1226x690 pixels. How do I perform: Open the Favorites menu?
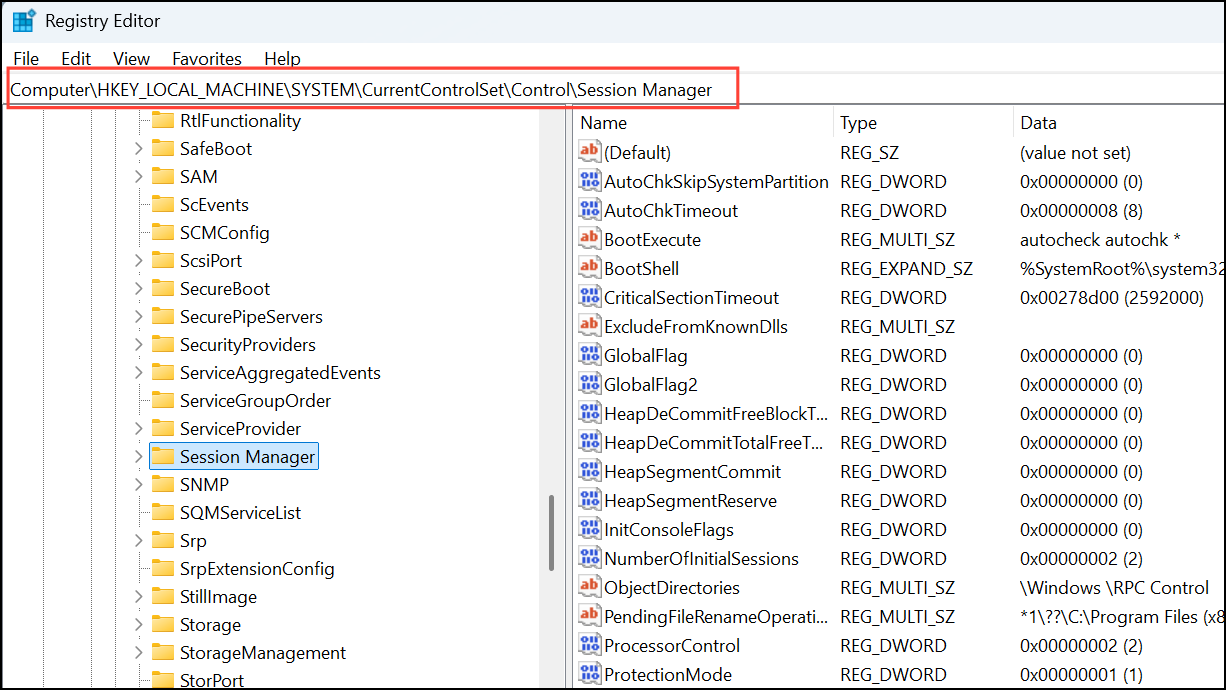click(x=207, y=59)
